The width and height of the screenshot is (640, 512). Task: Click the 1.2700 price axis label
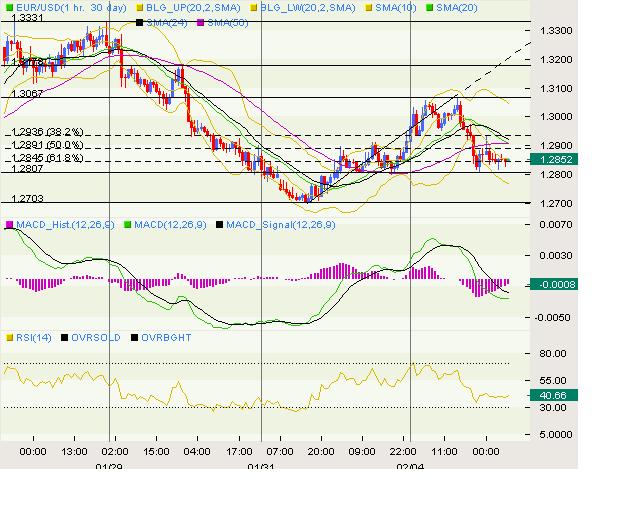coord(556,203)
